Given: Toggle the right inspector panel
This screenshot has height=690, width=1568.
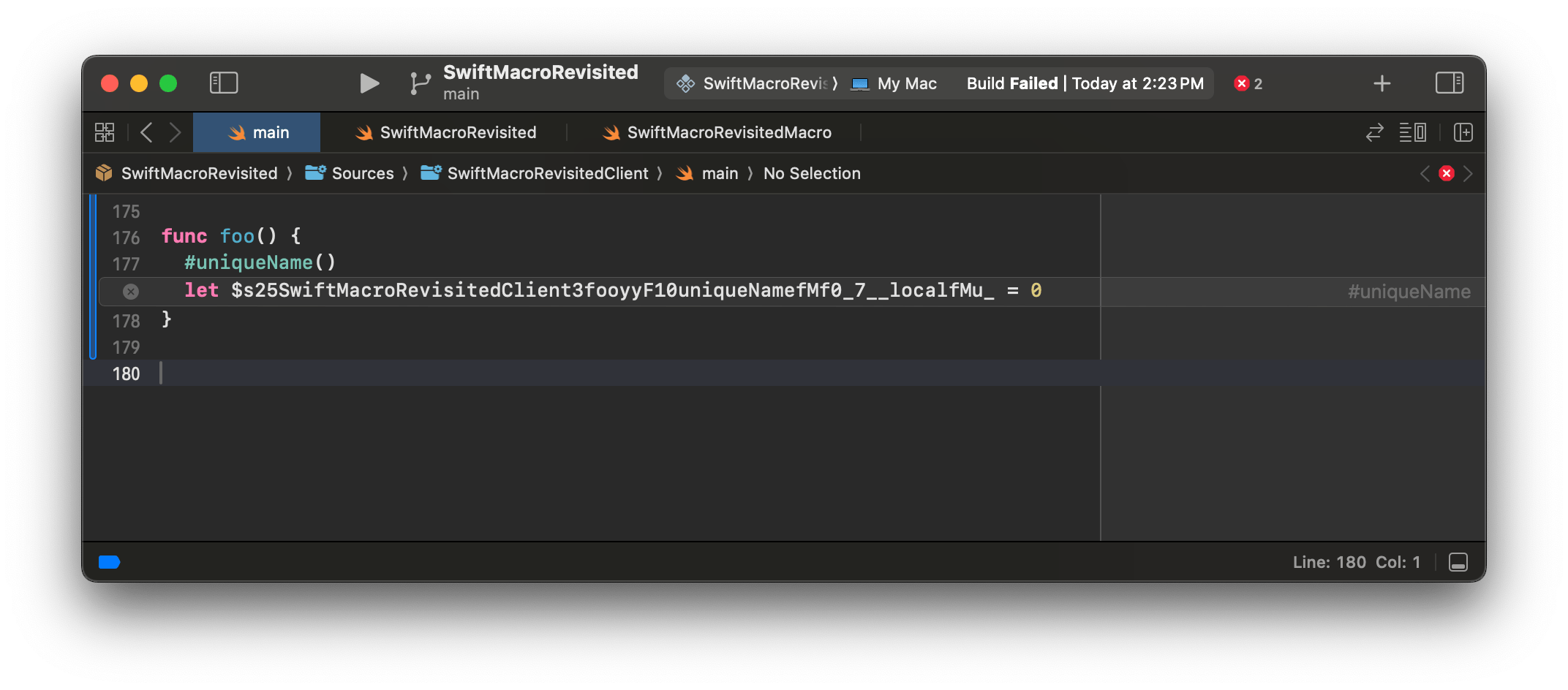Looking at the screenshot, I should point(1449,83).
